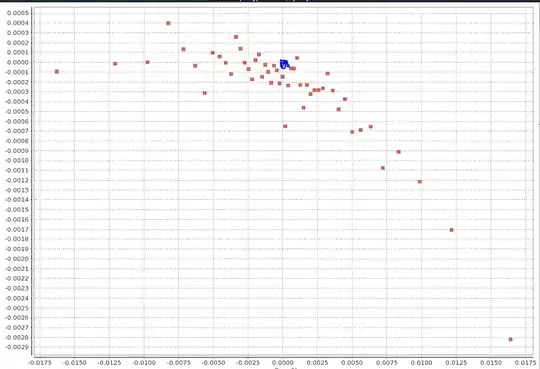The image size is (540, 369).
Task: Select the red point near x -0.0120
Action: [x=115, y=64]
